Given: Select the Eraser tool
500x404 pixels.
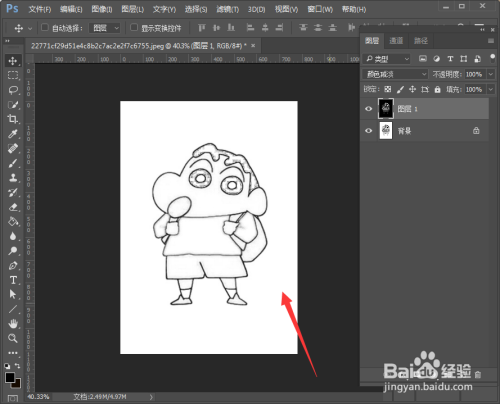Looking at the screenshot, I should pos(13,207).
